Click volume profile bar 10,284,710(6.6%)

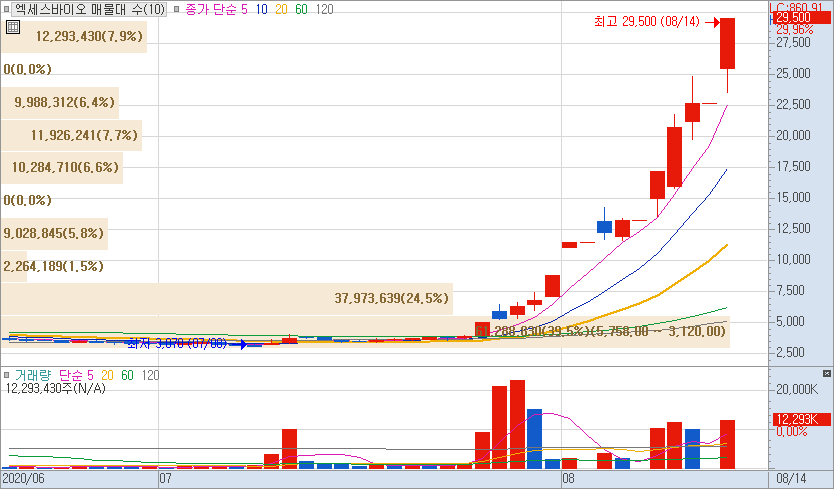pyautogui.click(x=62, y=168)
